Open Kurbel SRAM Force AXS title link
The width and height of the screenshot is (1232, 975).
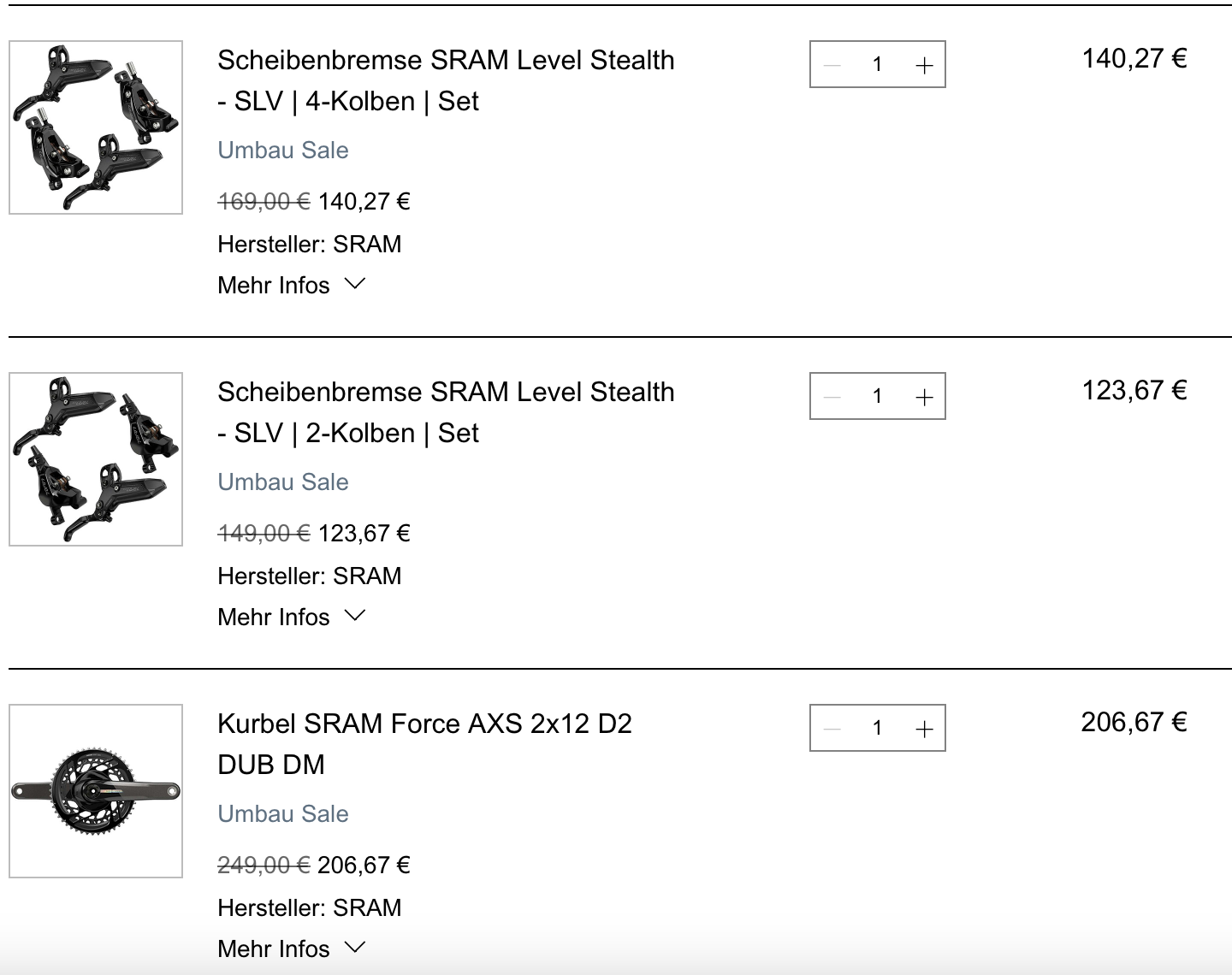coord(424,743)
